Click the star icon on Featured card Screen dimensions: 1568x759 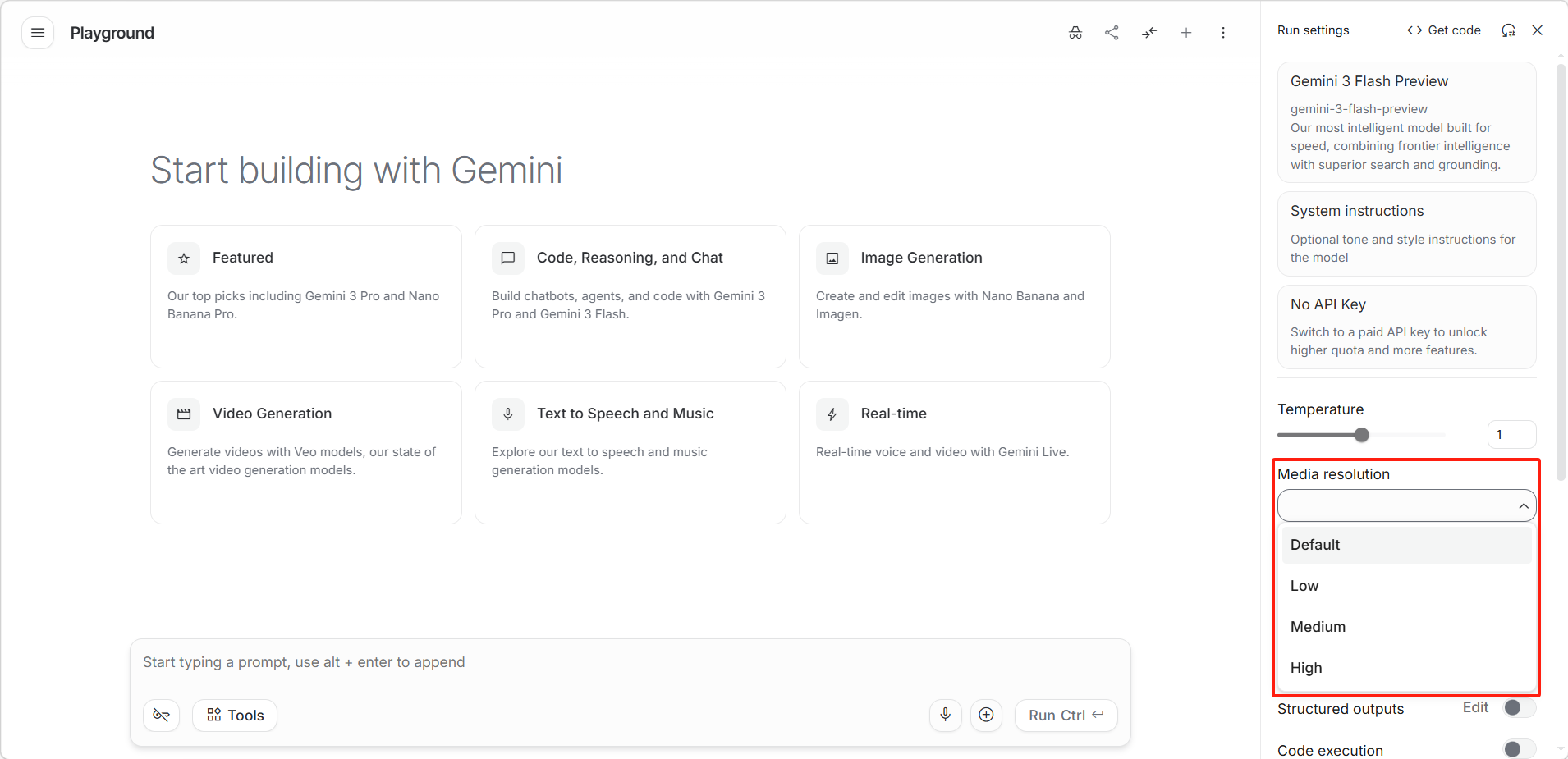click(184, 258)
